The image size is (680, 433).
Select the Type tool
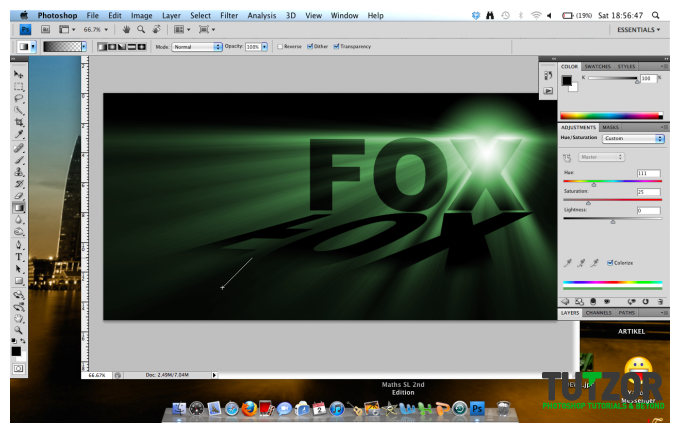[19, 257]
